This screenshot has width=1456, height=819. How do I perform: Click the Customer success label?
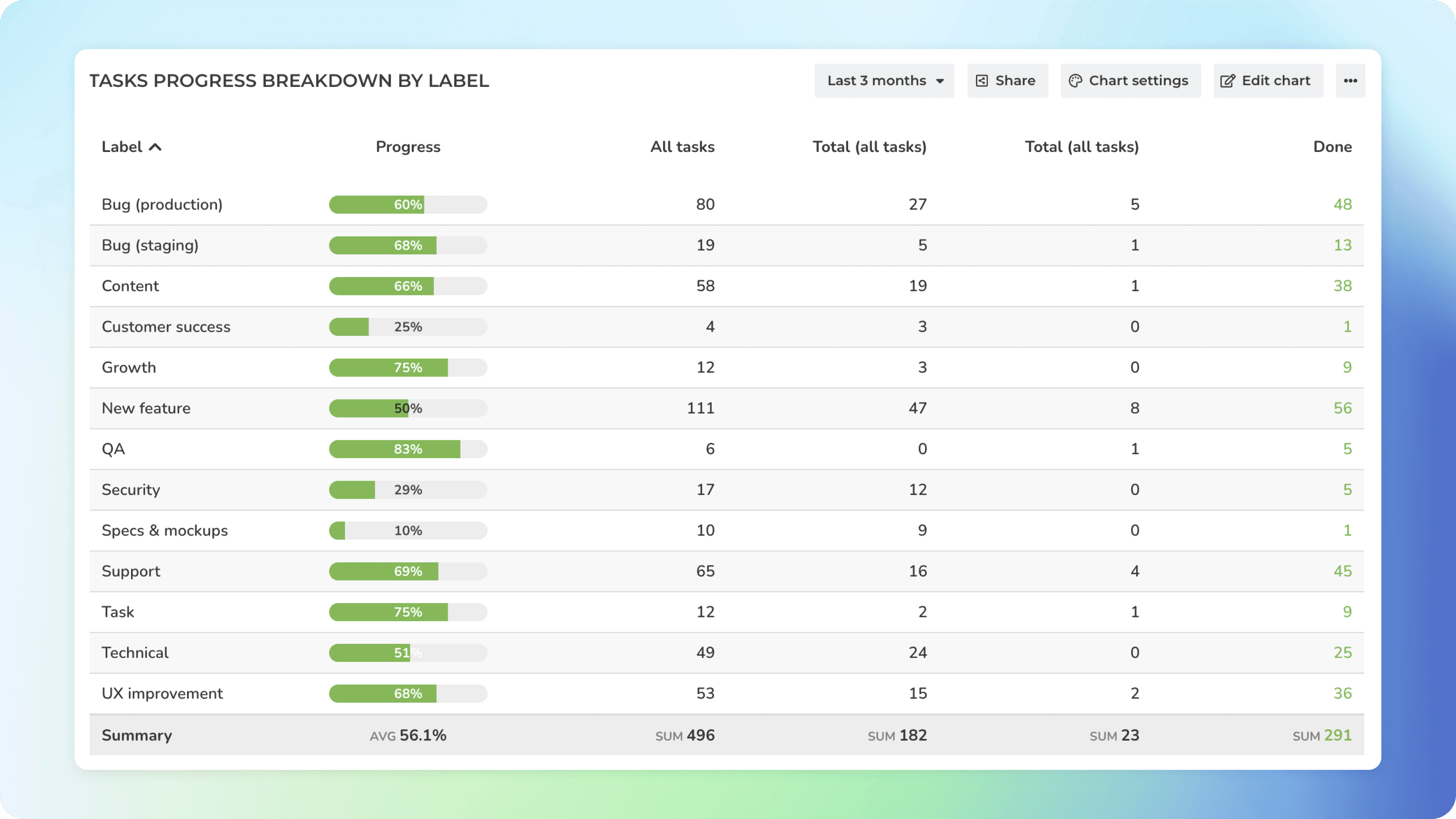click(x=166, y=327)
